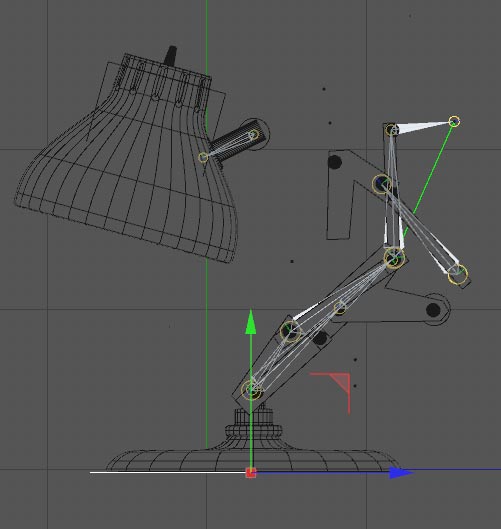This screenshot has width=501, height=529.
Task: Click the black pivot dot on the upper bracket
Action: tap(334, 162)
